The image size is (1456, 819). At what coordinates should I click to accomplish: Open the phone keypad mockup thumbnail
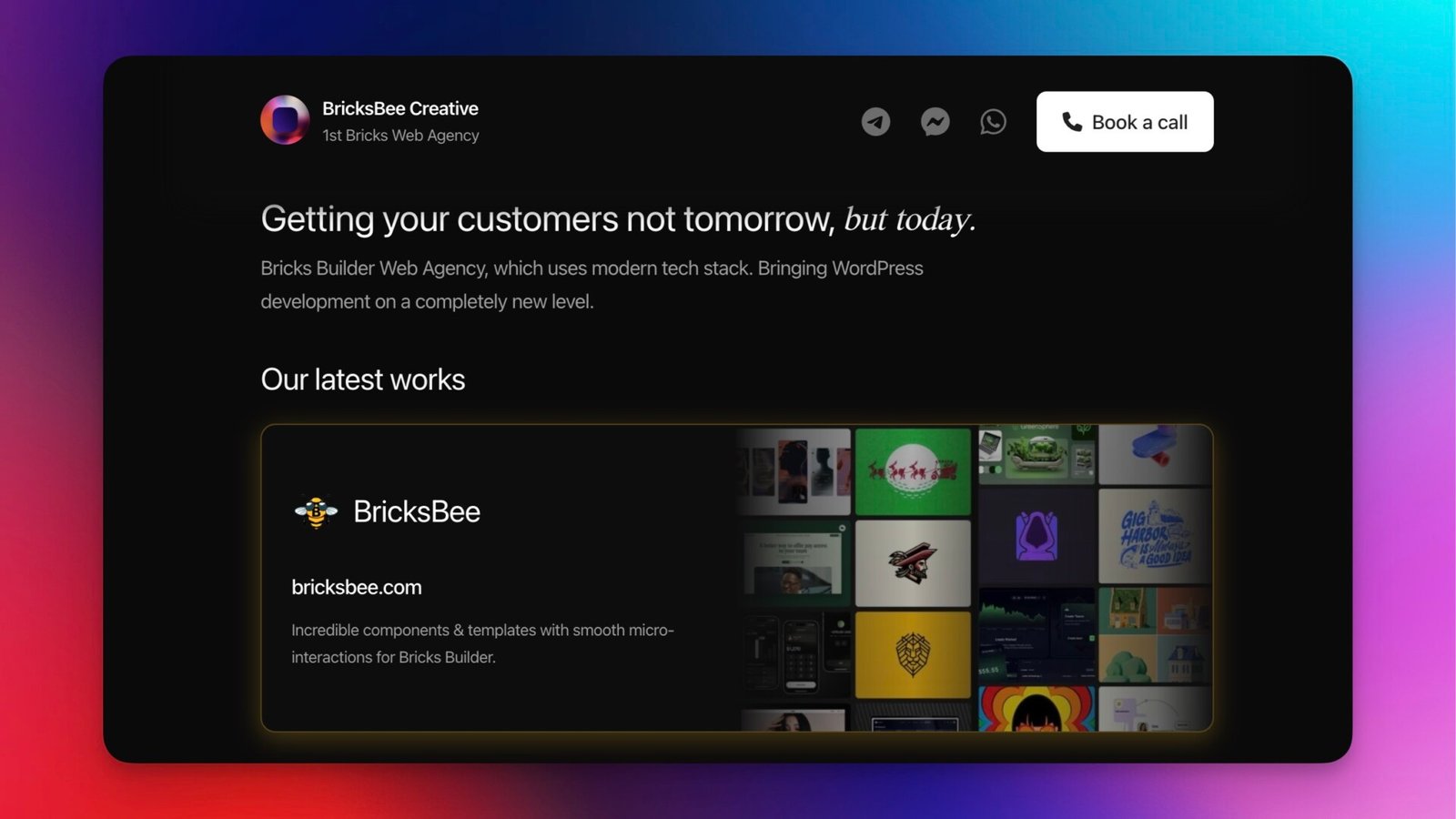[796, 655]
